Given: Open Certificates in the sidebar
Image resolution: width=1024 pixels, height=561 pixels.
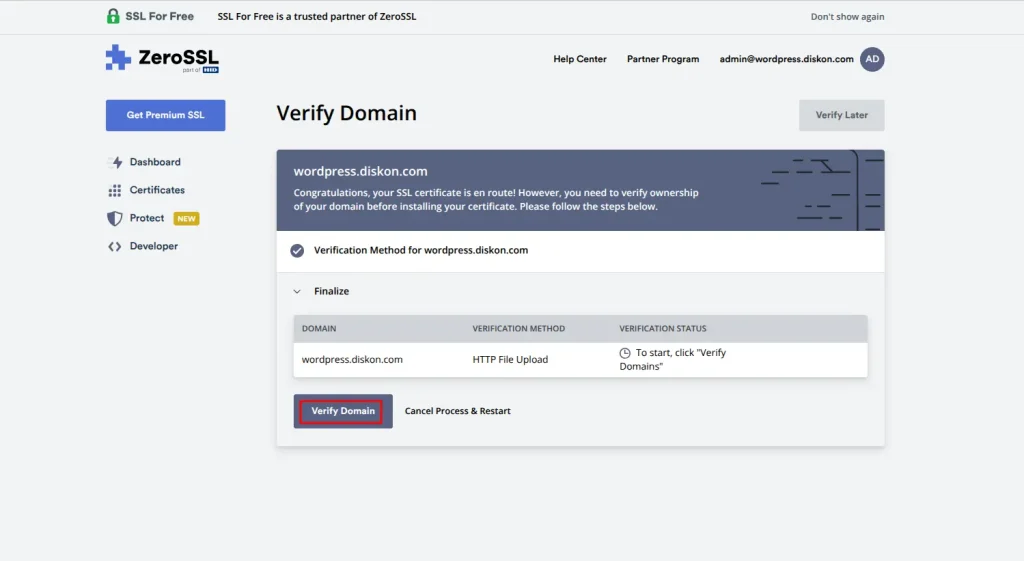Looking at the screenshot, I should tap(157, 190).
